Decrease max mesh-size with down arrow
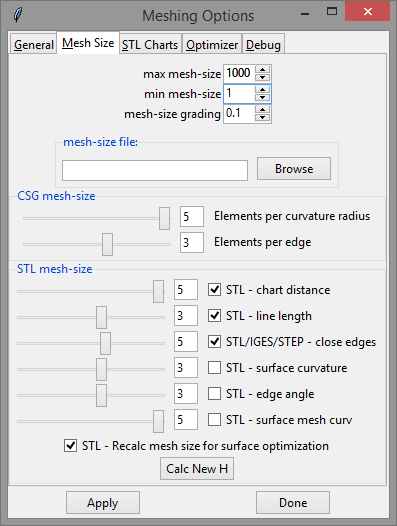 click(262, 77)
